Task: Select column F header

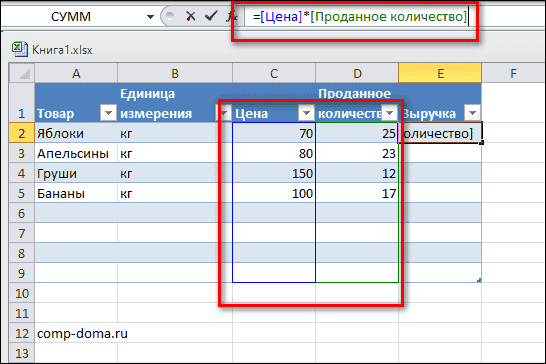Action: click(513, 73)
